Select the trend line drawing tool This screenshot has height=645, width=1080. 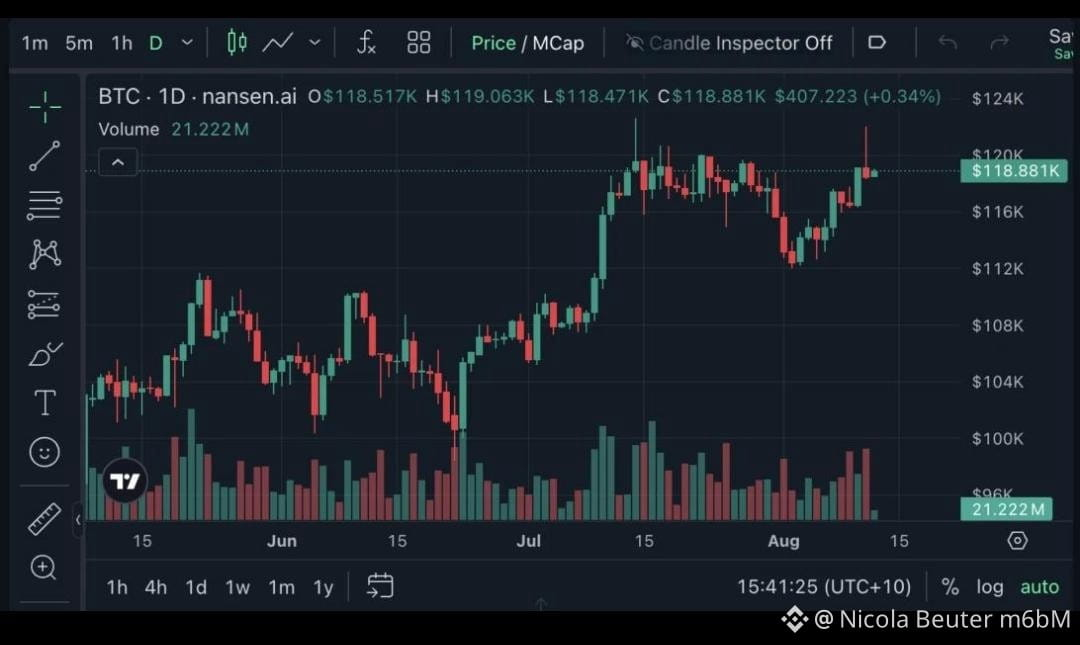pos(45,156)
